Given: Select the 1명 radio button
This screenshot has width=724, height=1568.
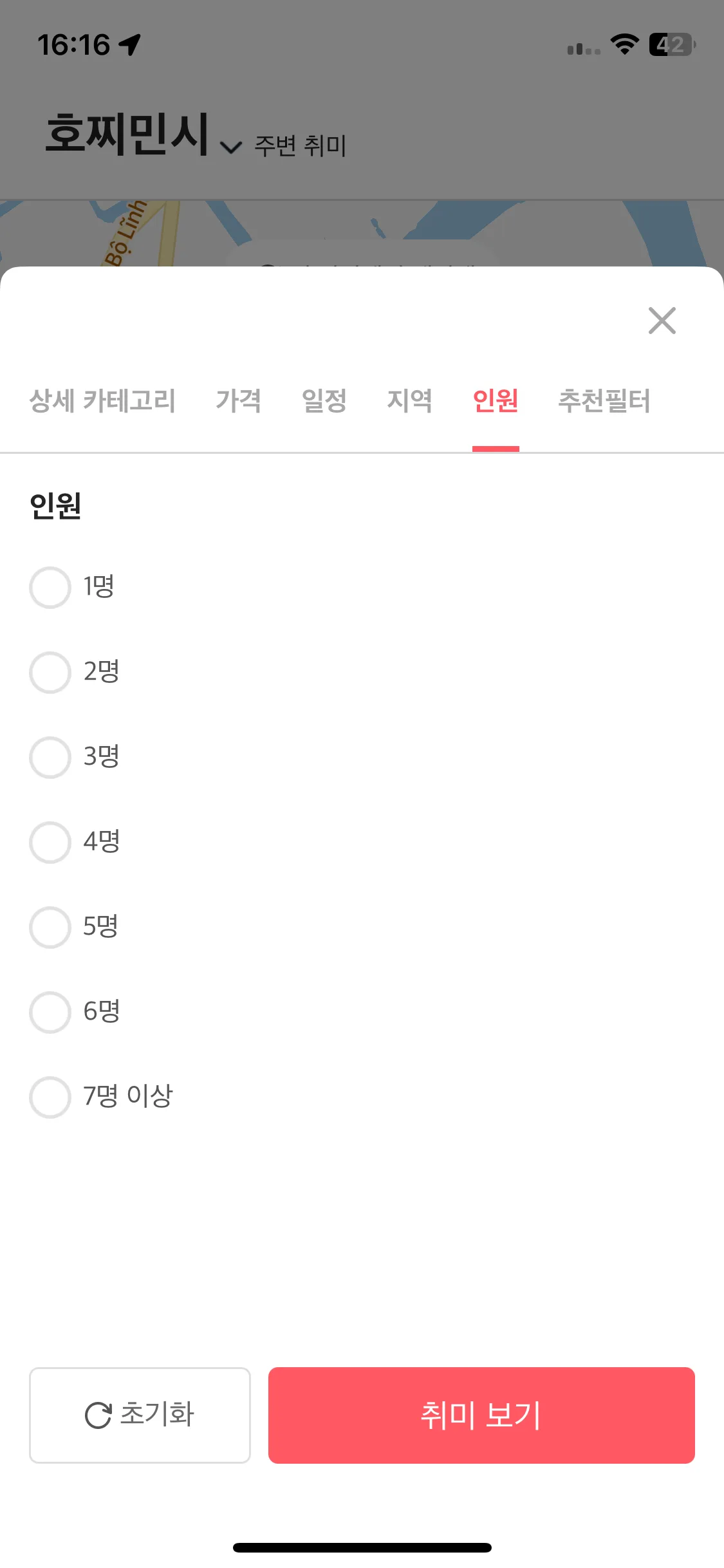Looking at the screenshot, I should click(50, 587).
